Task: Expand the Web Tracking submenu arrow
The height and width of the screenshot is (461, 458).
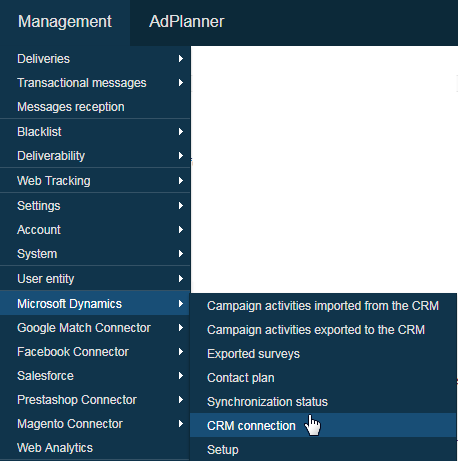Action: point(180,181)
